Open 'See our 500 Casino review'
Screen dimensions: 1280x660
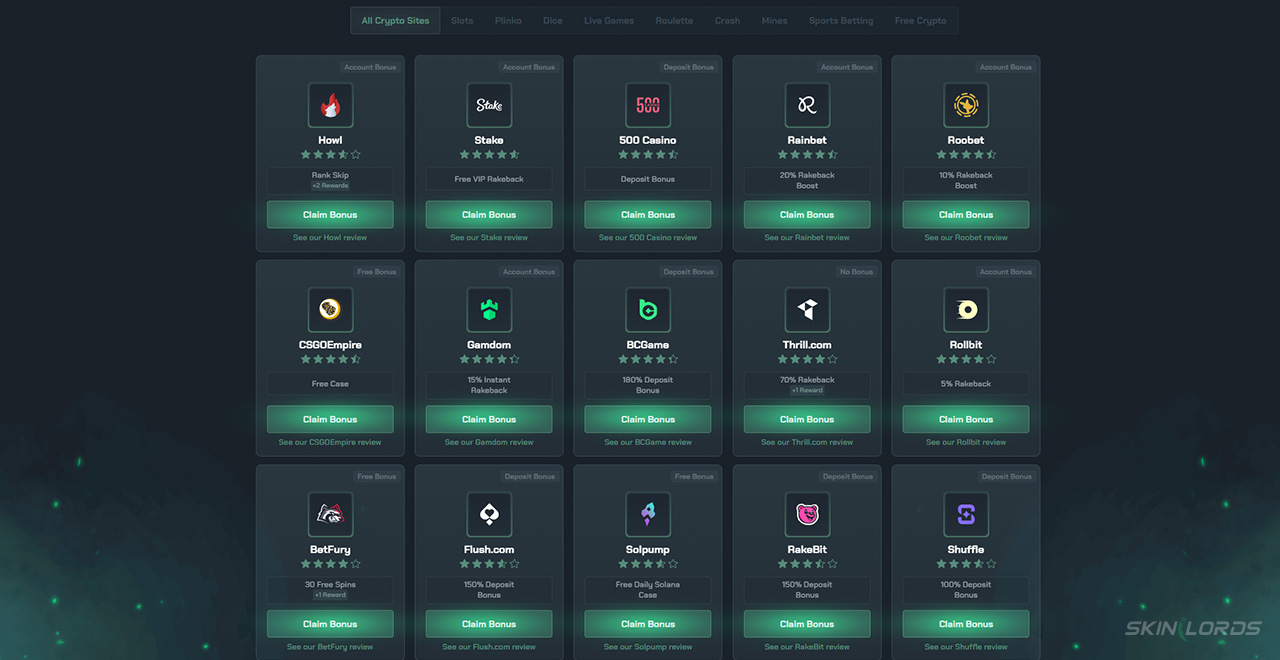click(x=648, y=238)
